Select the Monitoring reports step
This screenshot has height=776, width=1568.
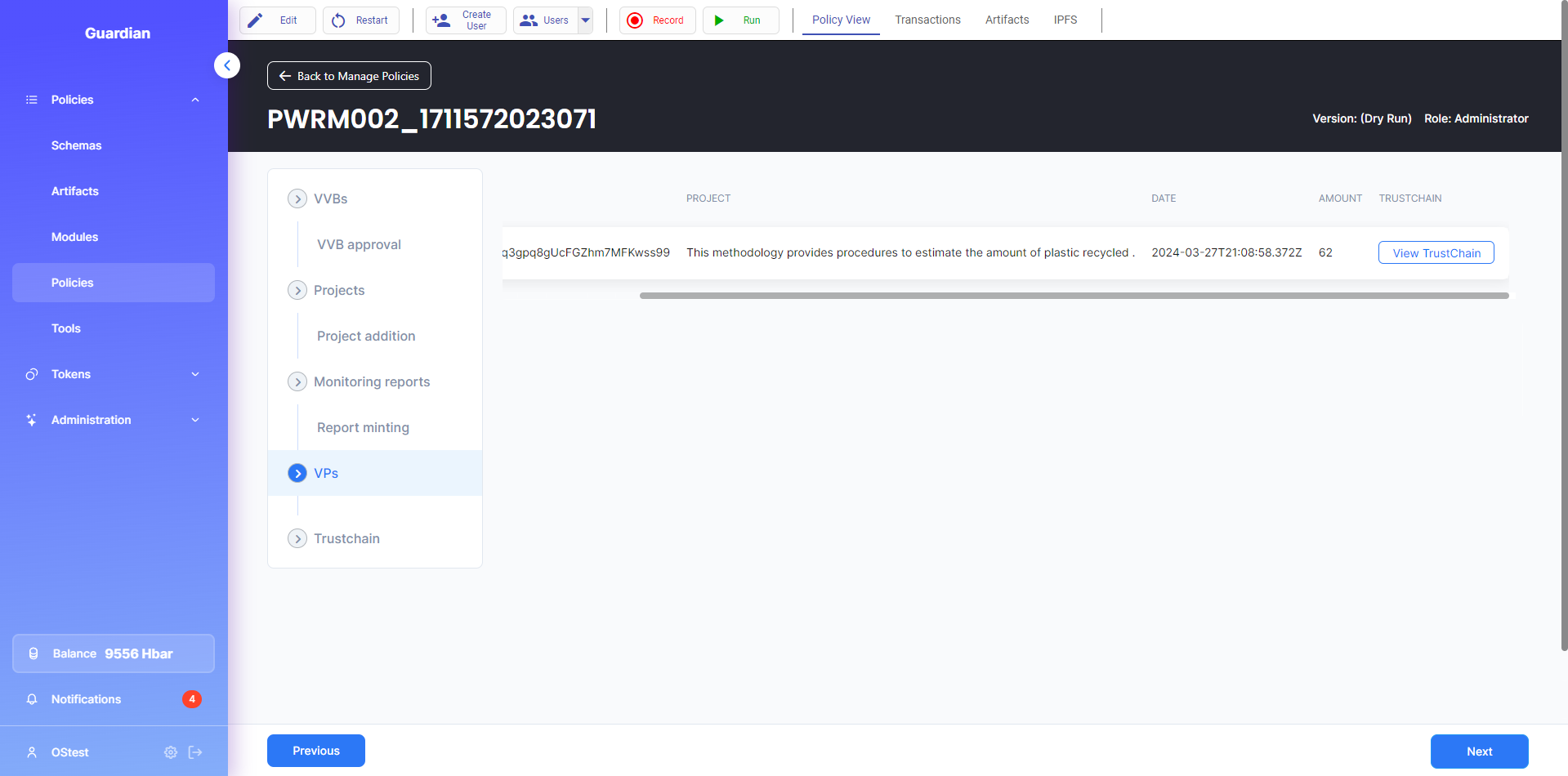[371, 381]
